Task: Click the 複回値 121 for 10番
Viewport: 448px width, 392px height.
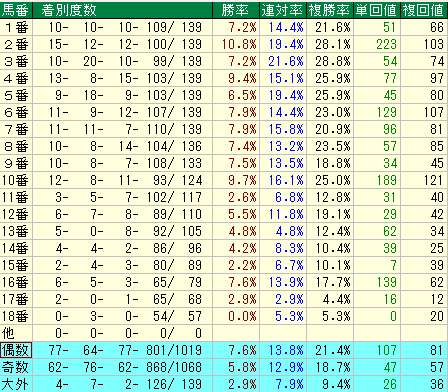Action: (434, 180)
